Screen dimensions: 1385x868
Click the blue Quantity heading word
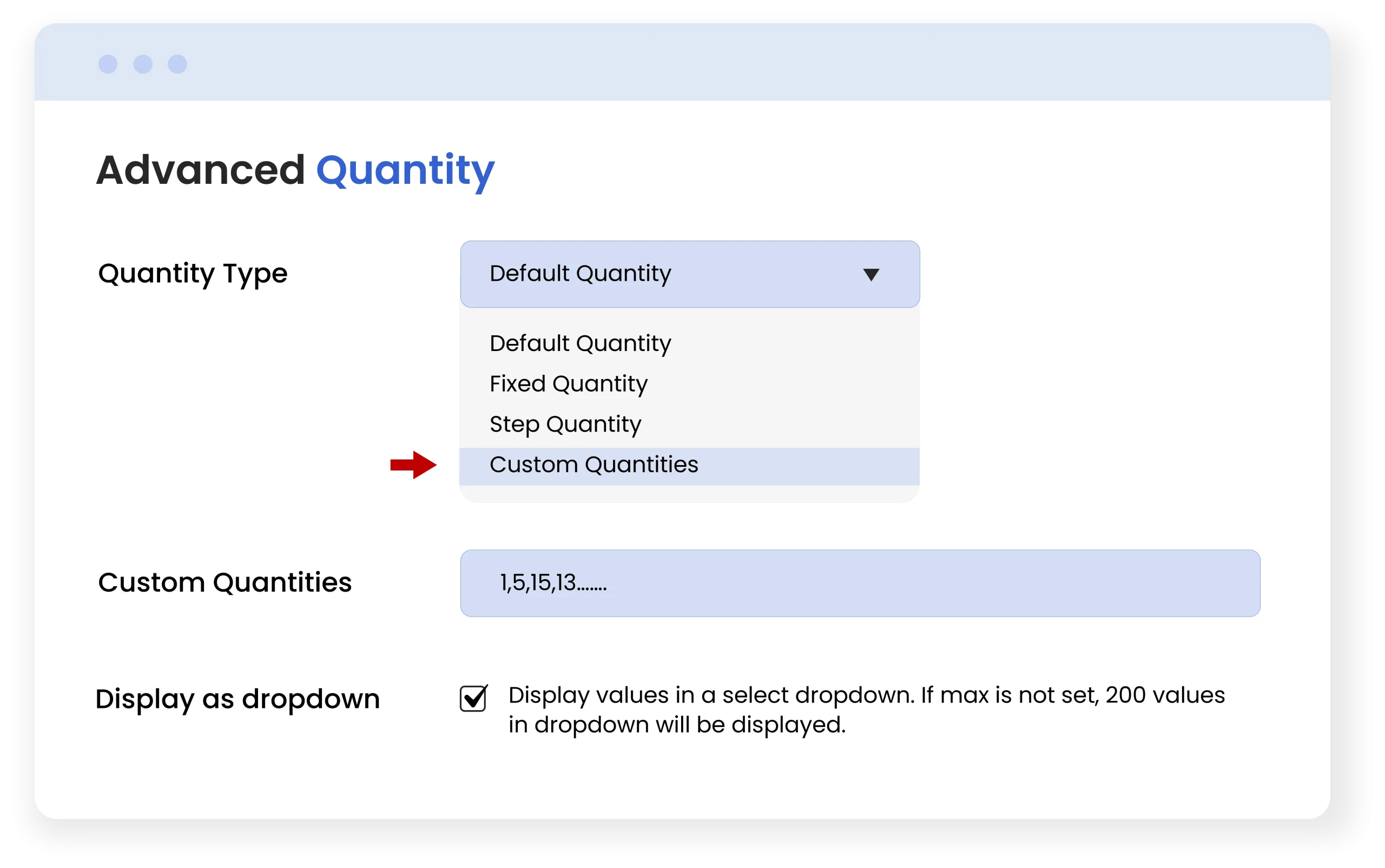click(405, 170)
